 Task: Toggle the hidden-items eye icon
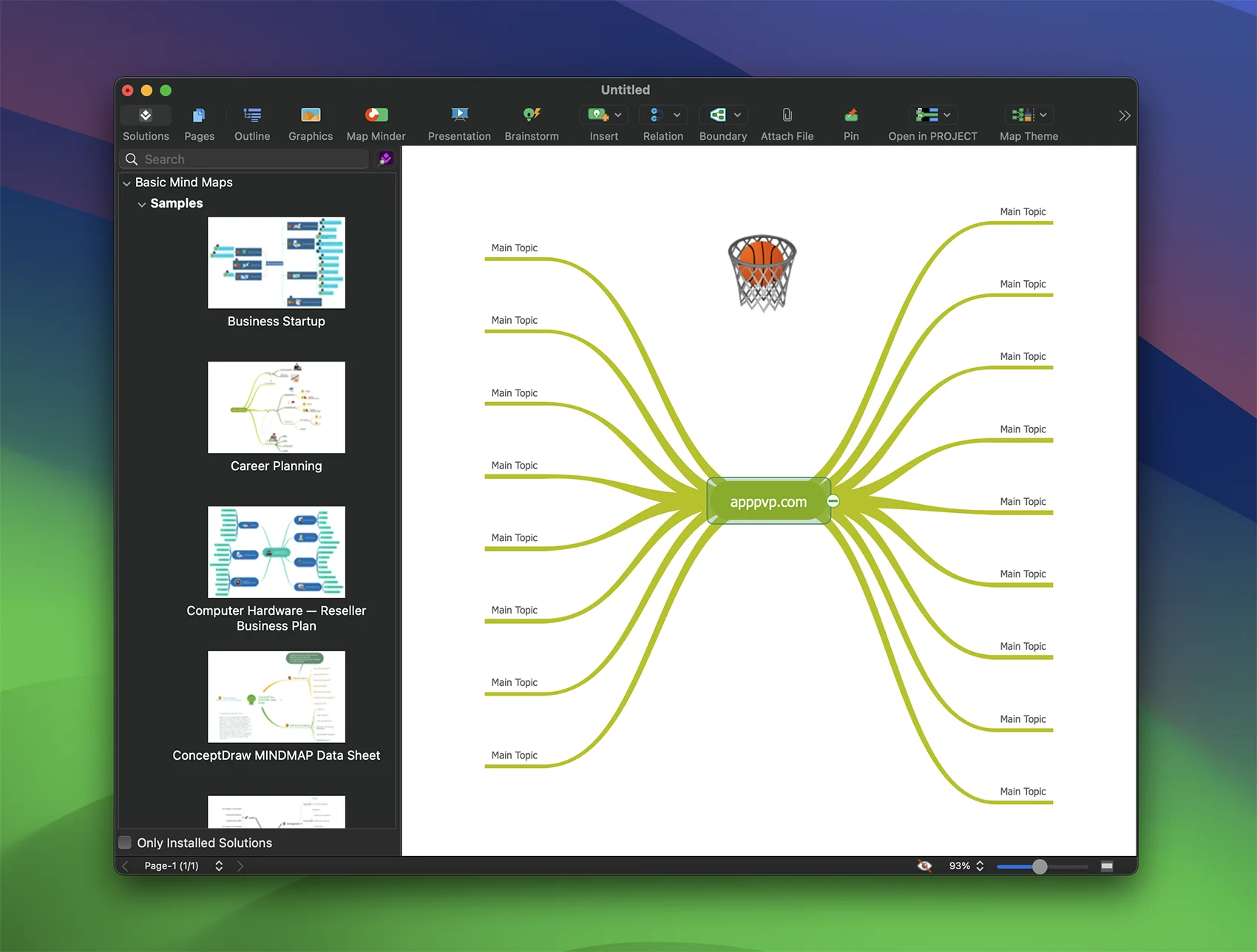tap(924, 866)
